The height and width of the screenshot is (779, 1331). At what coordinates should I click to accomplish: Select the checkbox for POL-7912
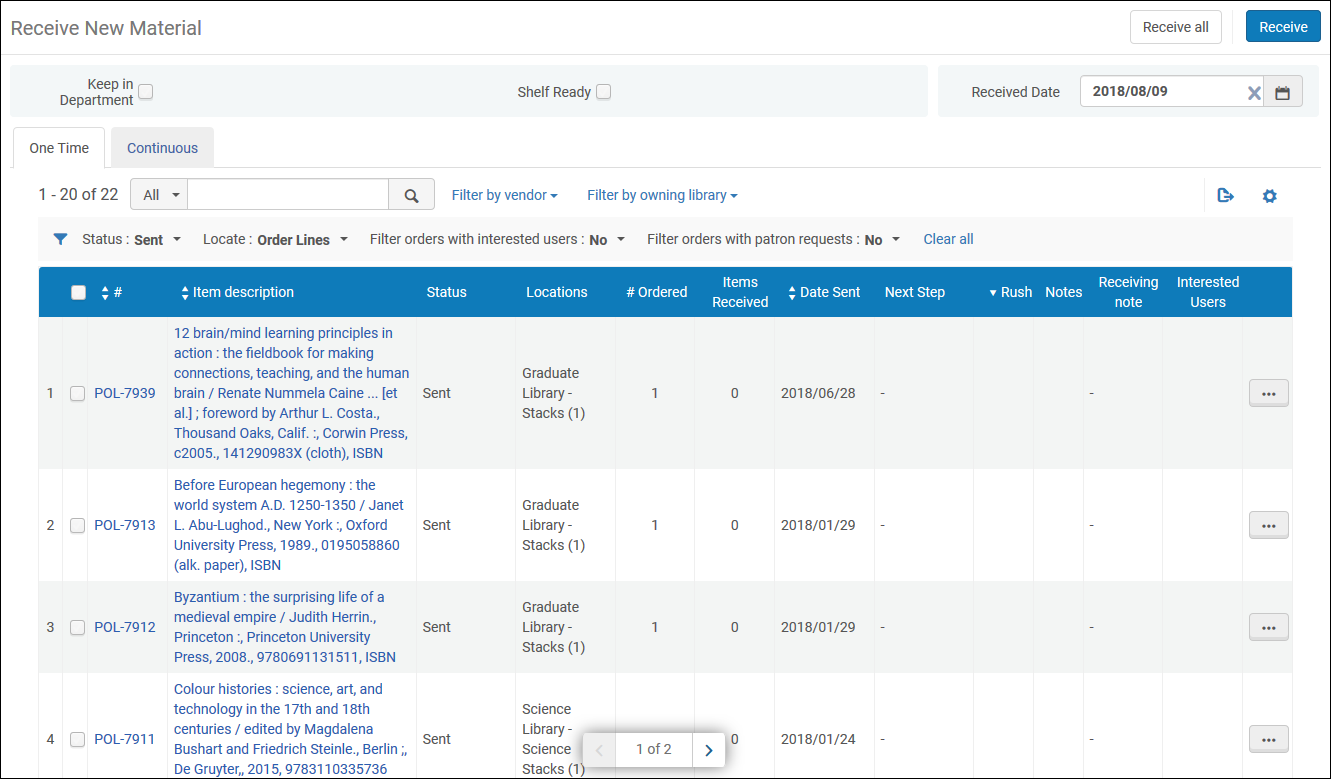77,628
